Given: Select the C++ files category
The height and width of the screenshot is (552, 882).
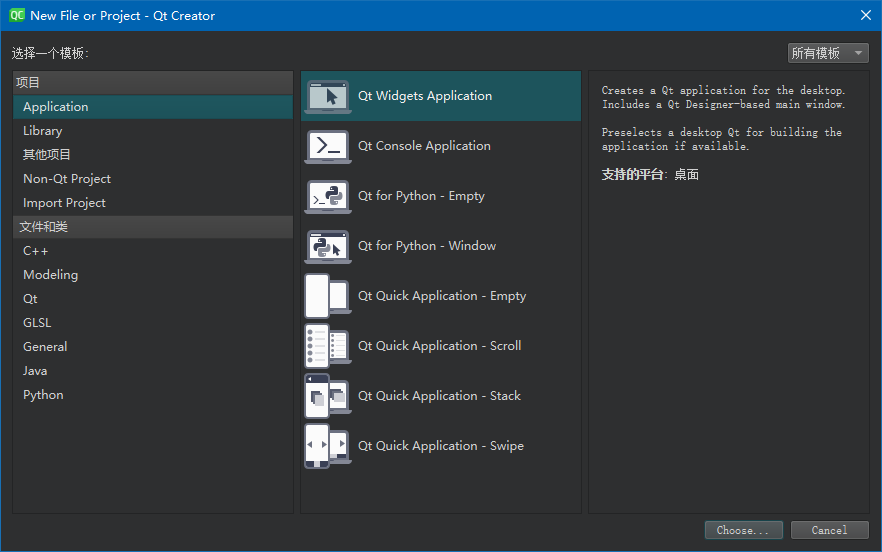Looking at the screenshot, I should (152, 251).
